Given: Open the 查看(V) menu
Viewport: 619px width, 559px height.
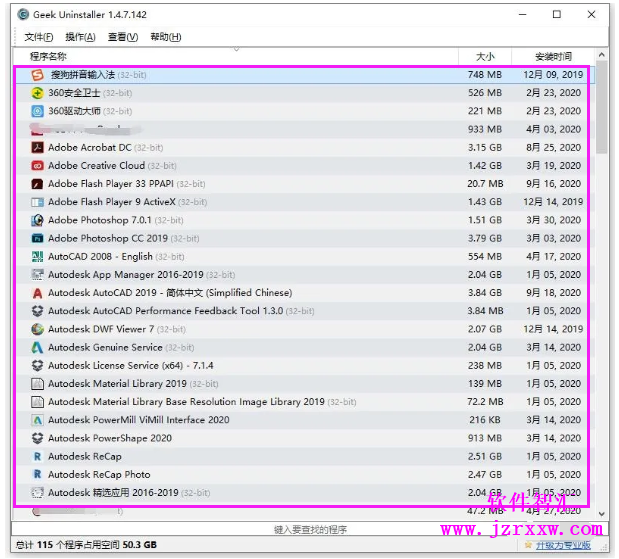Looking at the screenshot, I should click(x=123, y=37).
